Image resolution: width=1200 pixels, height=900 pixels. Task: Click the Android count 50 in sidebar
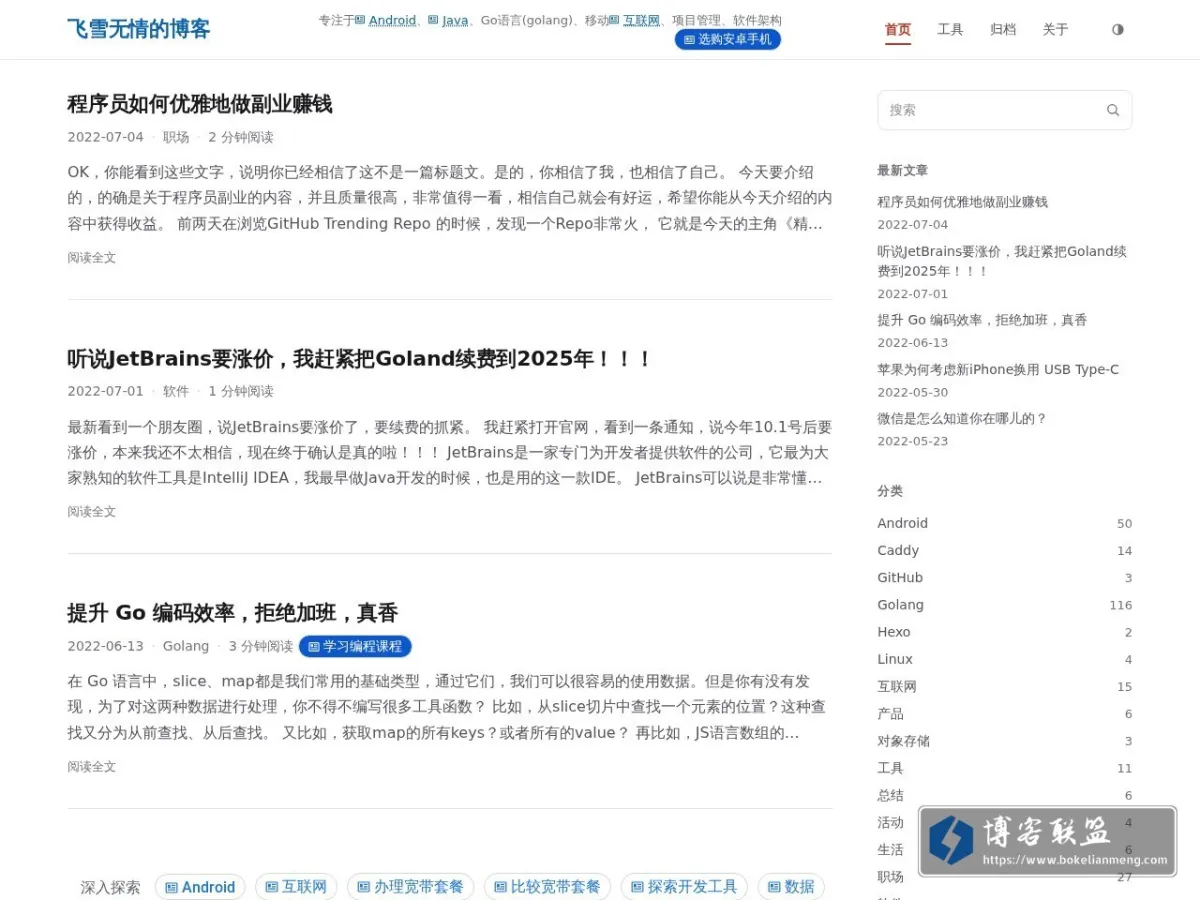pyautogui.click(x=1124, y=523)
